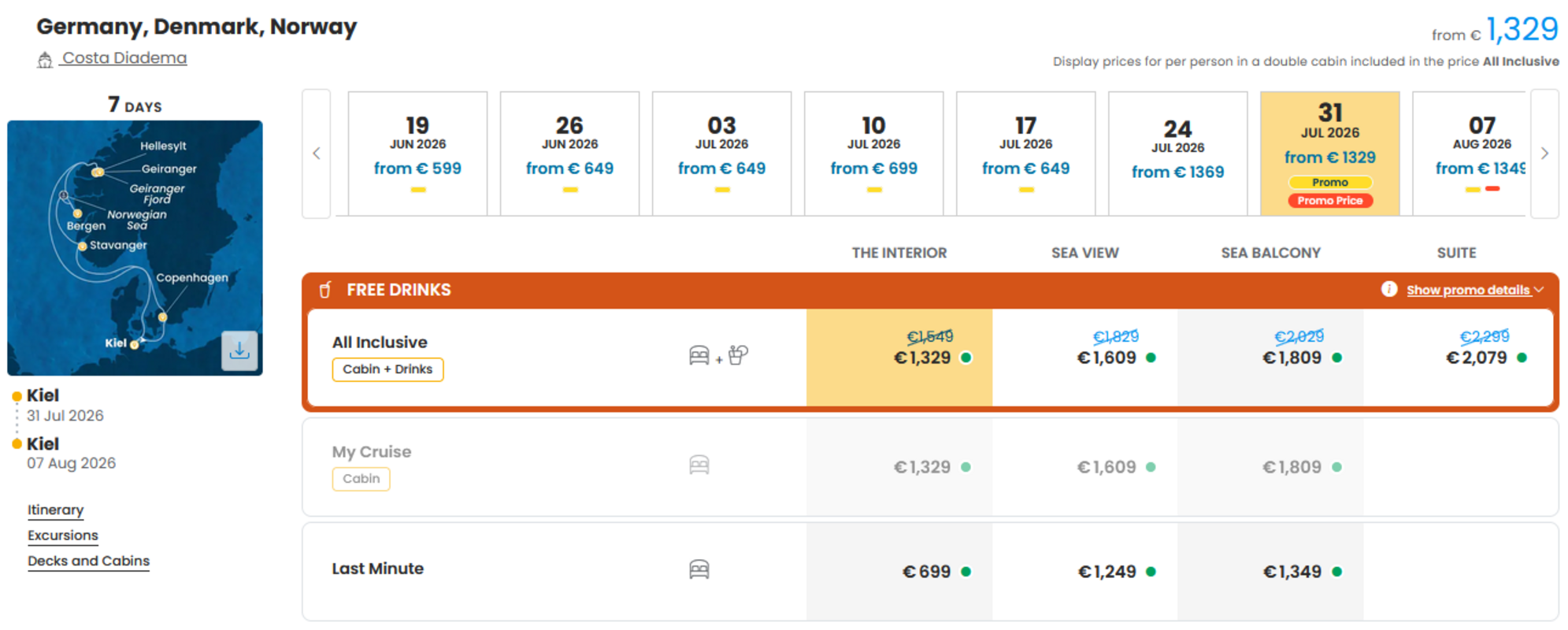Click THE INTERIOR column header

[x=899, y=253]
